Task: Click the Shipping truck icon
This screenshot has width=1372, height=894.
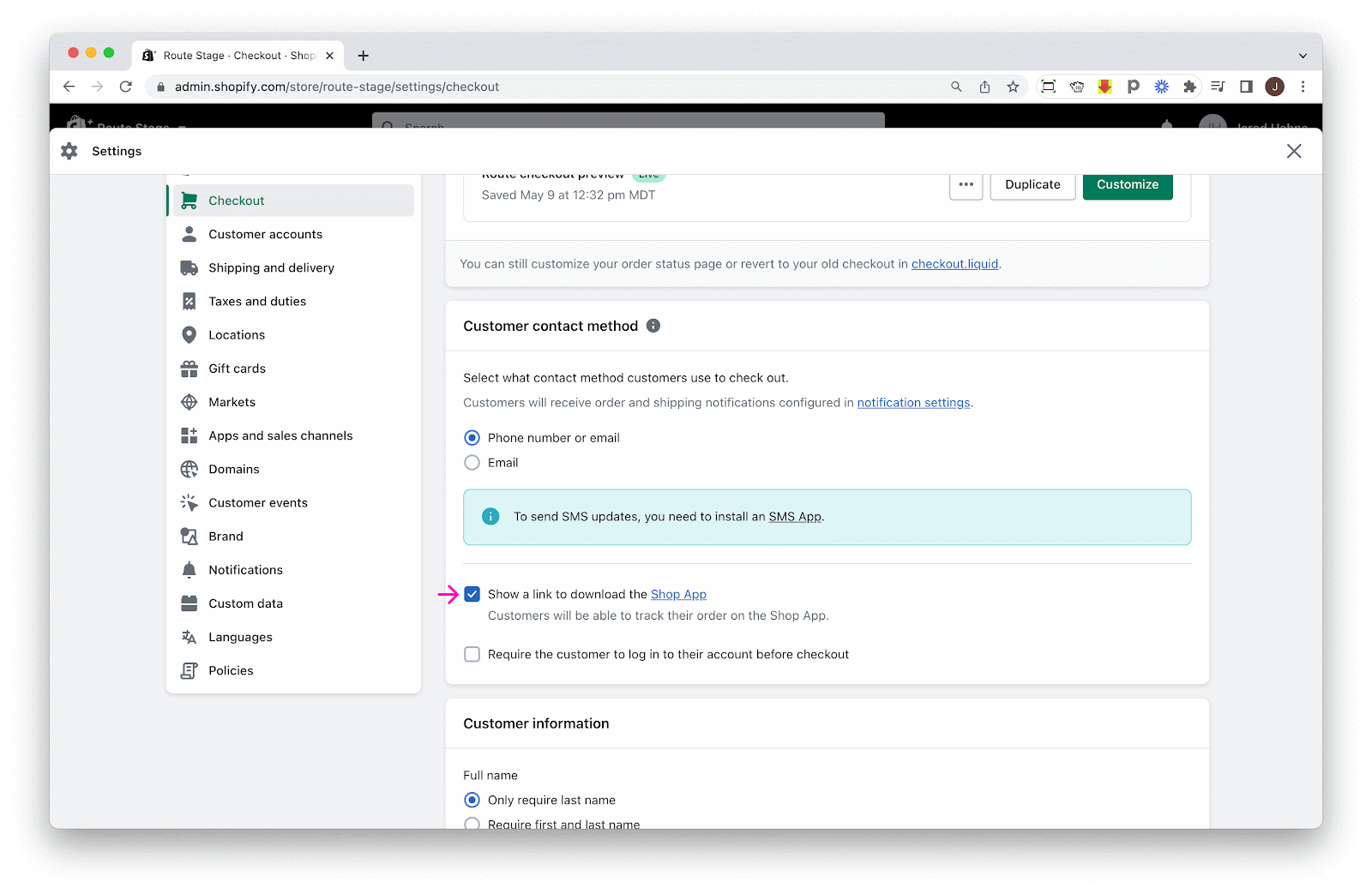Action: (190, 267)
